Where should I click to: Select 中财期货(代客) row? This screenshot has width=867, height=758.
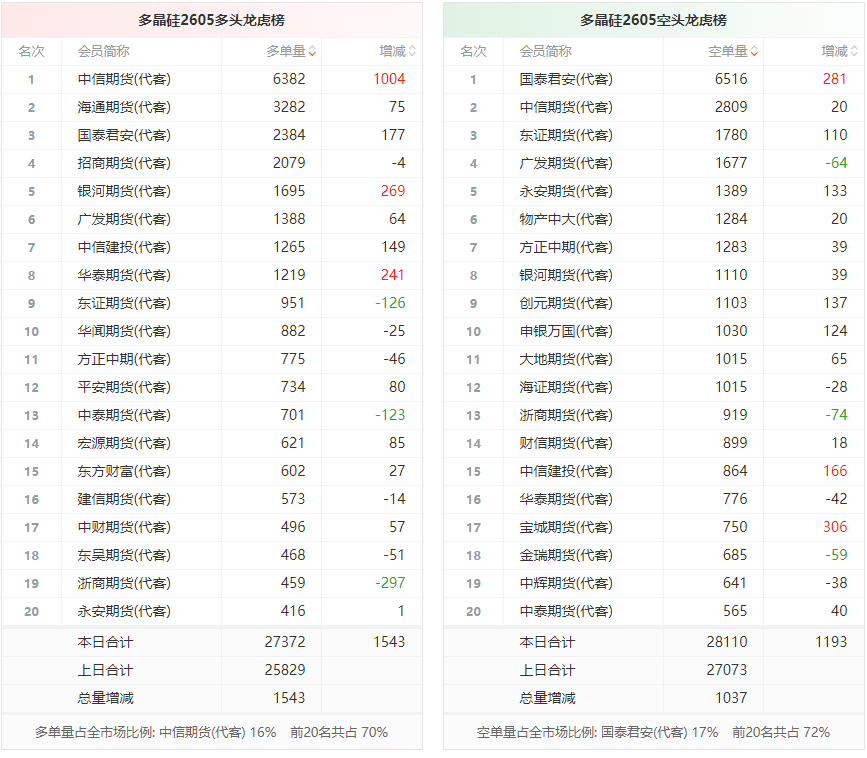pyautogui.click(x=212, y=527)
